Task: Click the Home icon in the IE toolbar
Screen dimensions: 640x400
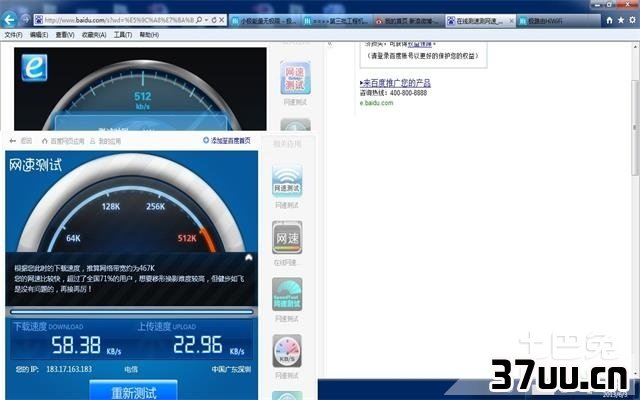Action: pyautogui.click(x=609, y=20)
